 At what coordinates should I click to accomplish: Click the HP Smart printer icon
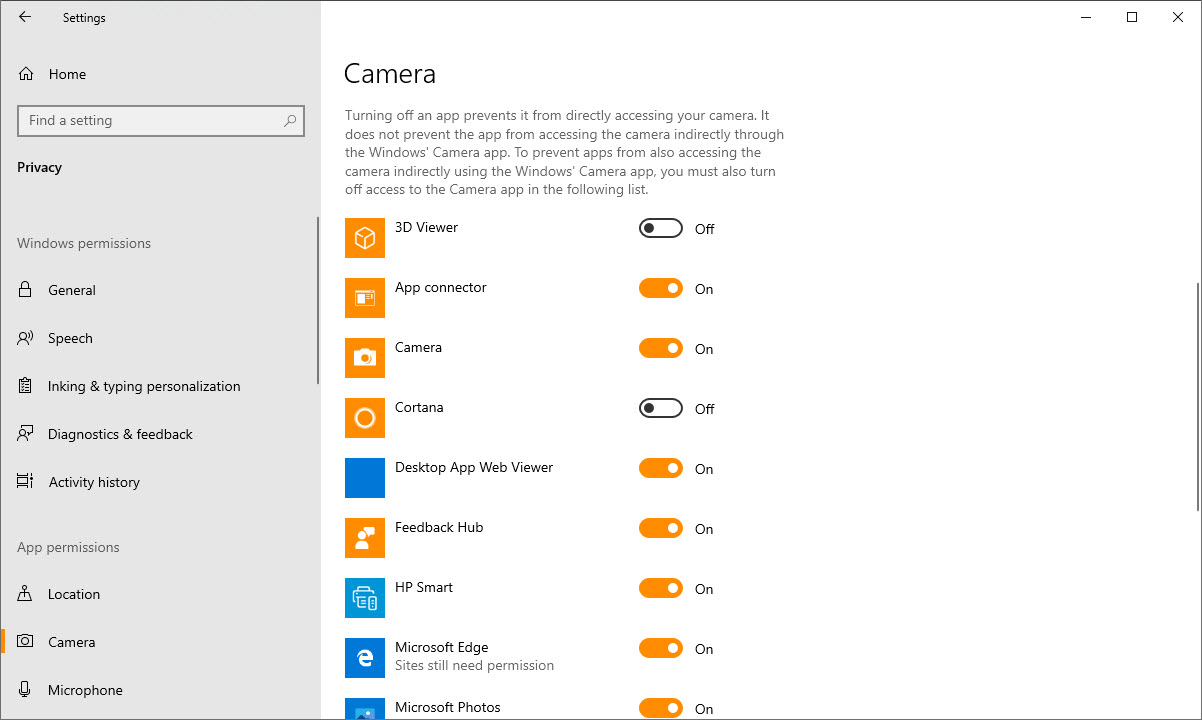[365, 598]
